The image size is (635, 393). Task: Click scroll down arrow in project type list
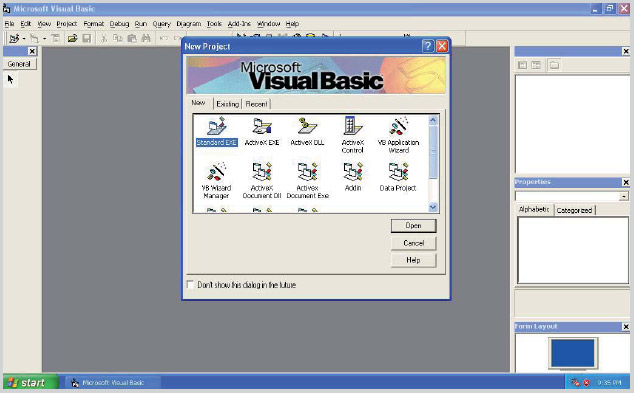433,207
